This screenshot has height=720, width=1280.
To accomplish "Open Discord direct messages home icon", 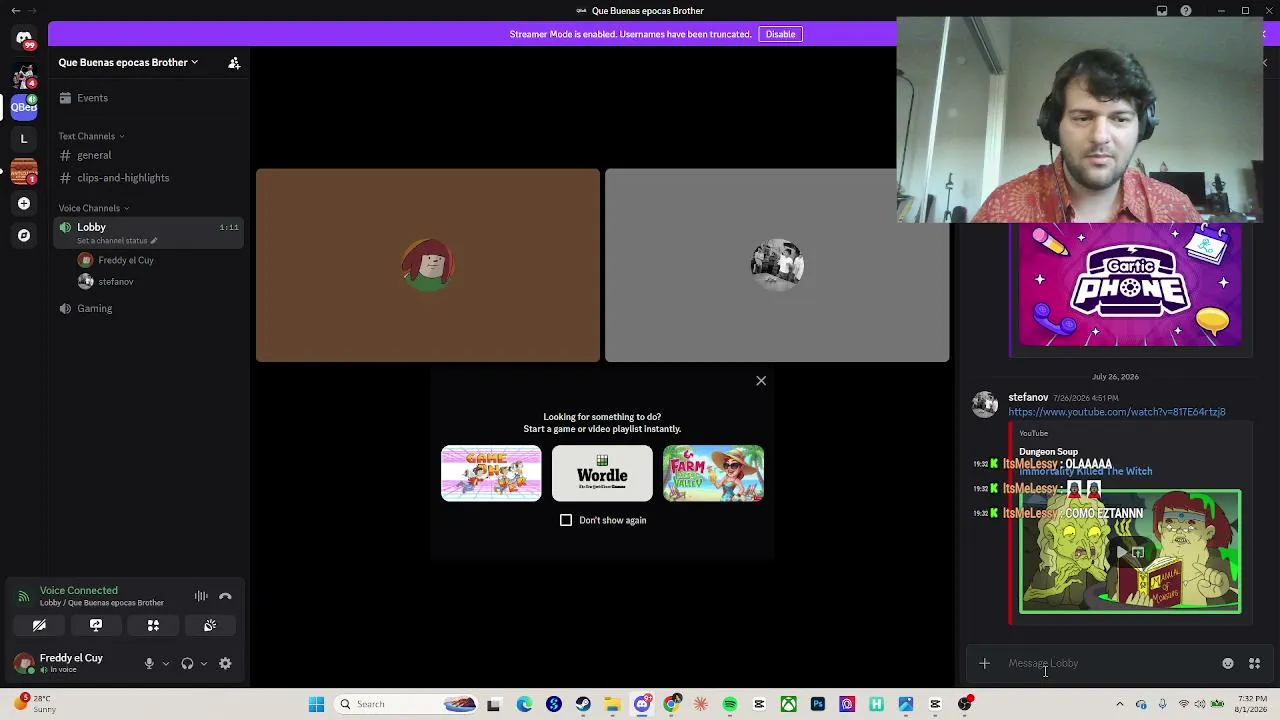I will [24, 38].
